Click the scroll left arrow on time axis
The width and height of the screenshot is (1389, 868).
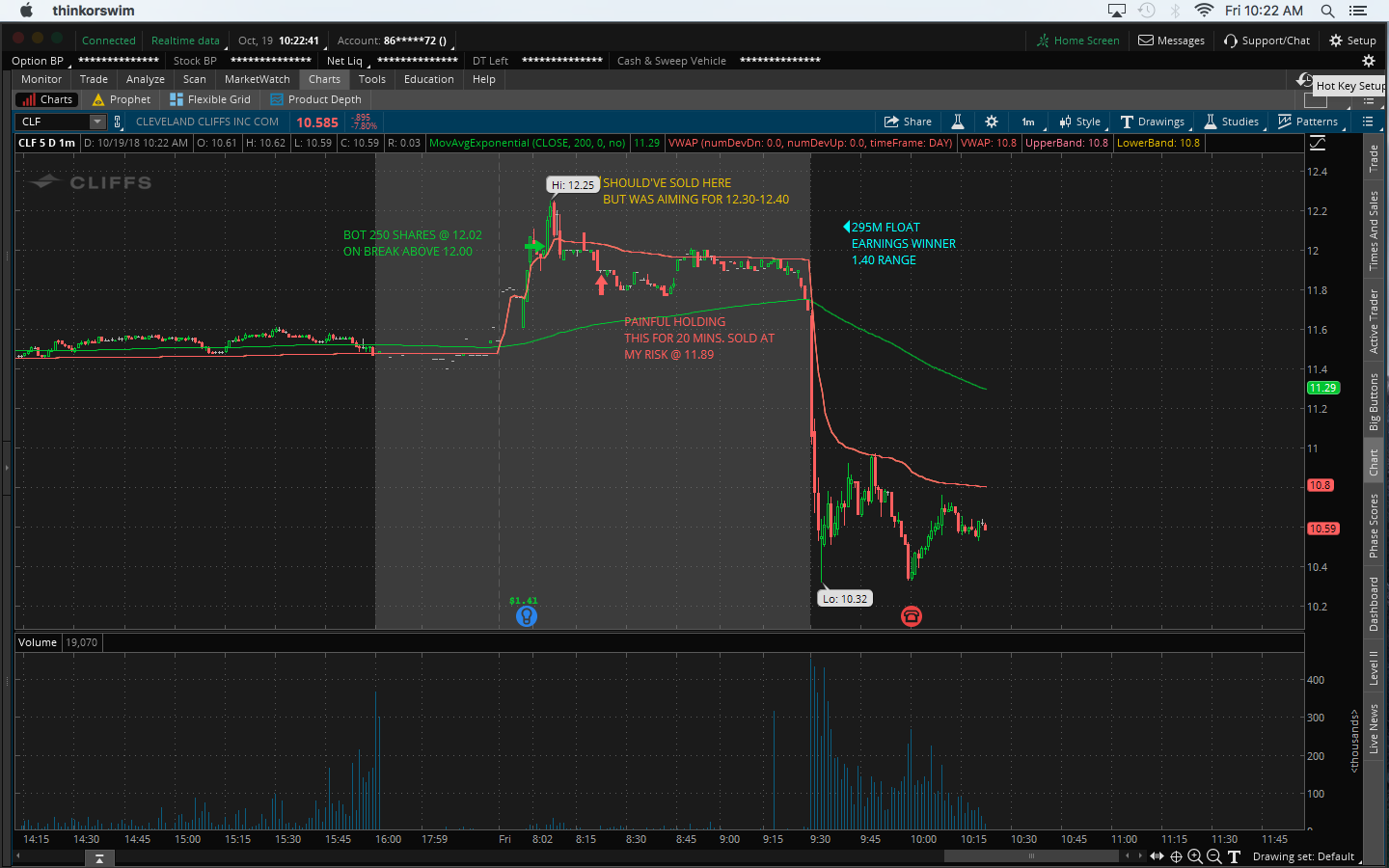[1128, 856]
